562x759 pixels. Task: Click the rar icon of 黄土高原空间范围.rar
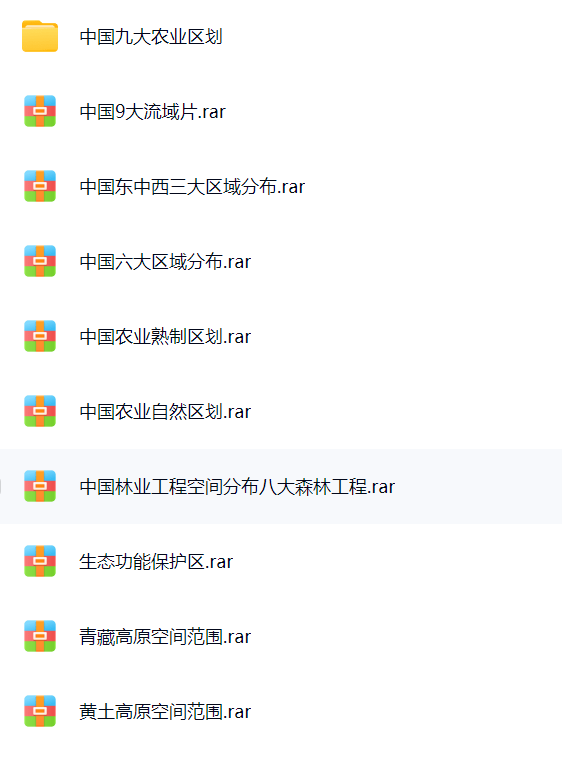tap(40, 712)
